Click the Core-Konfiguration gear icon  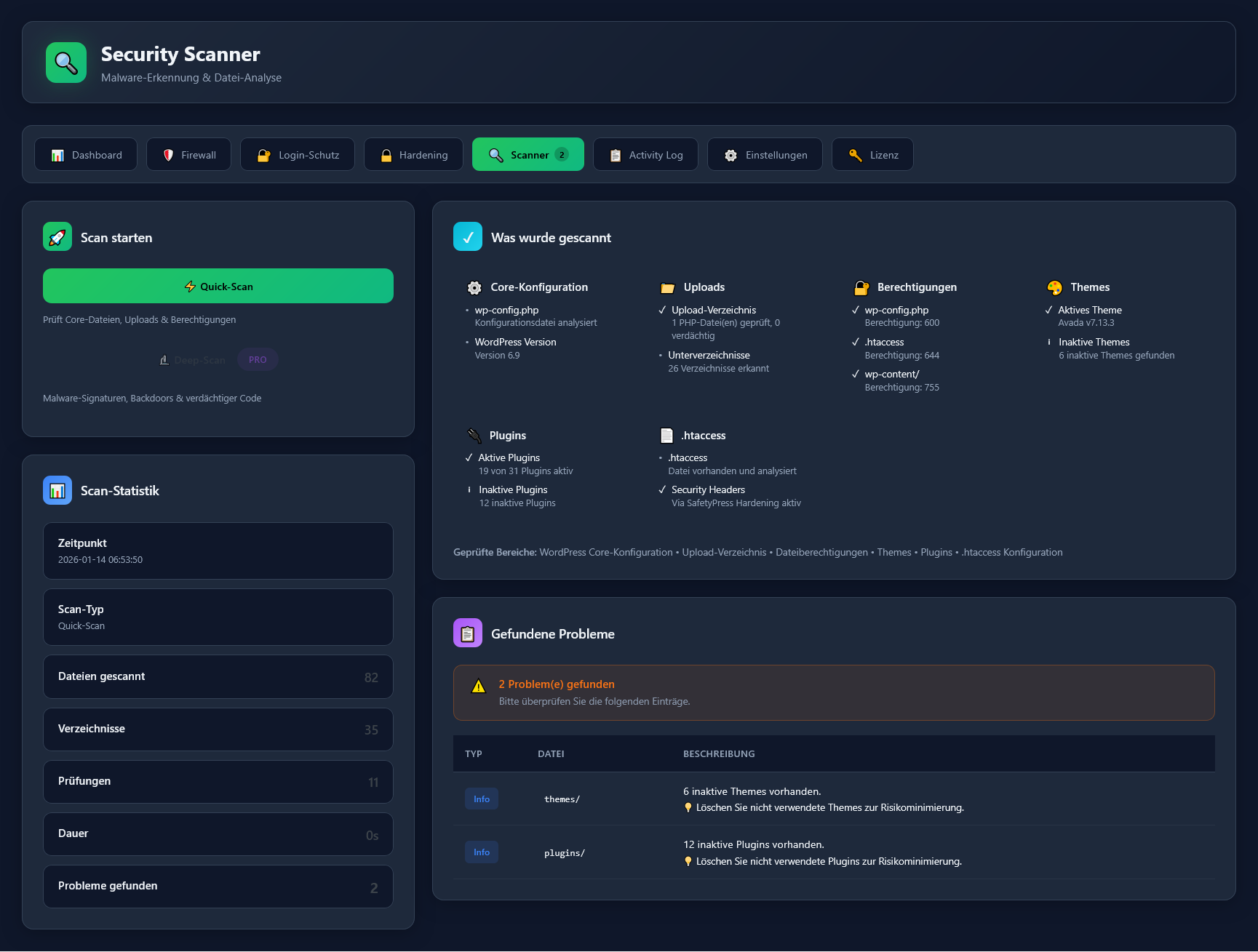click(474, 287)
